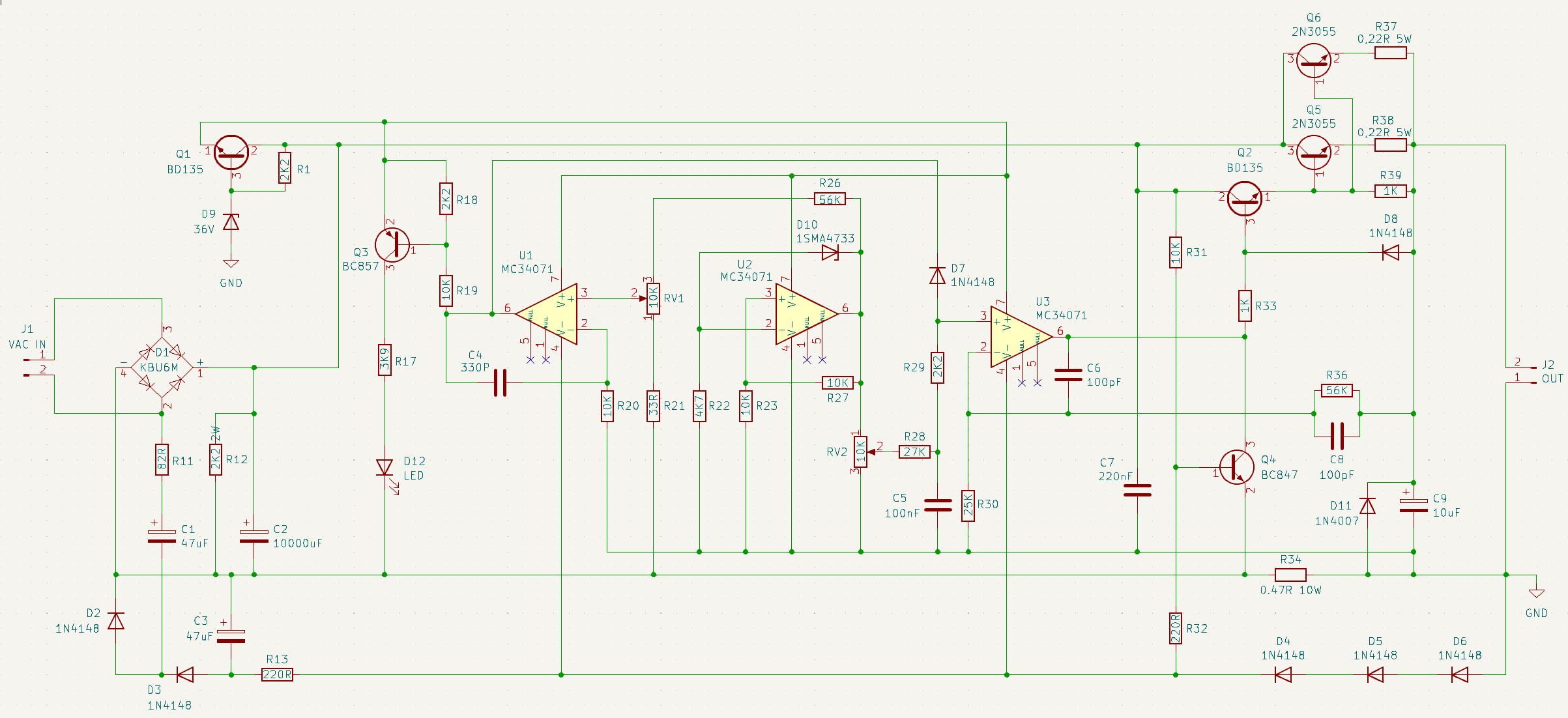Click the RV1 10K potentiometer symbol
This screenshot has height=718, width=1568.
[x=653, y=298]
